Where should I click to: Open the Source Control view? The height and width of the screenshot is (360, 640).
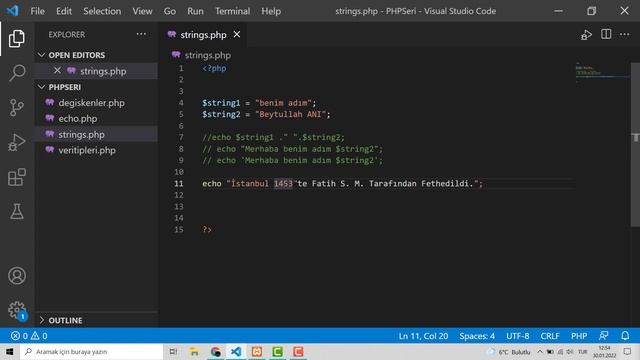click(x=16, y=108)
